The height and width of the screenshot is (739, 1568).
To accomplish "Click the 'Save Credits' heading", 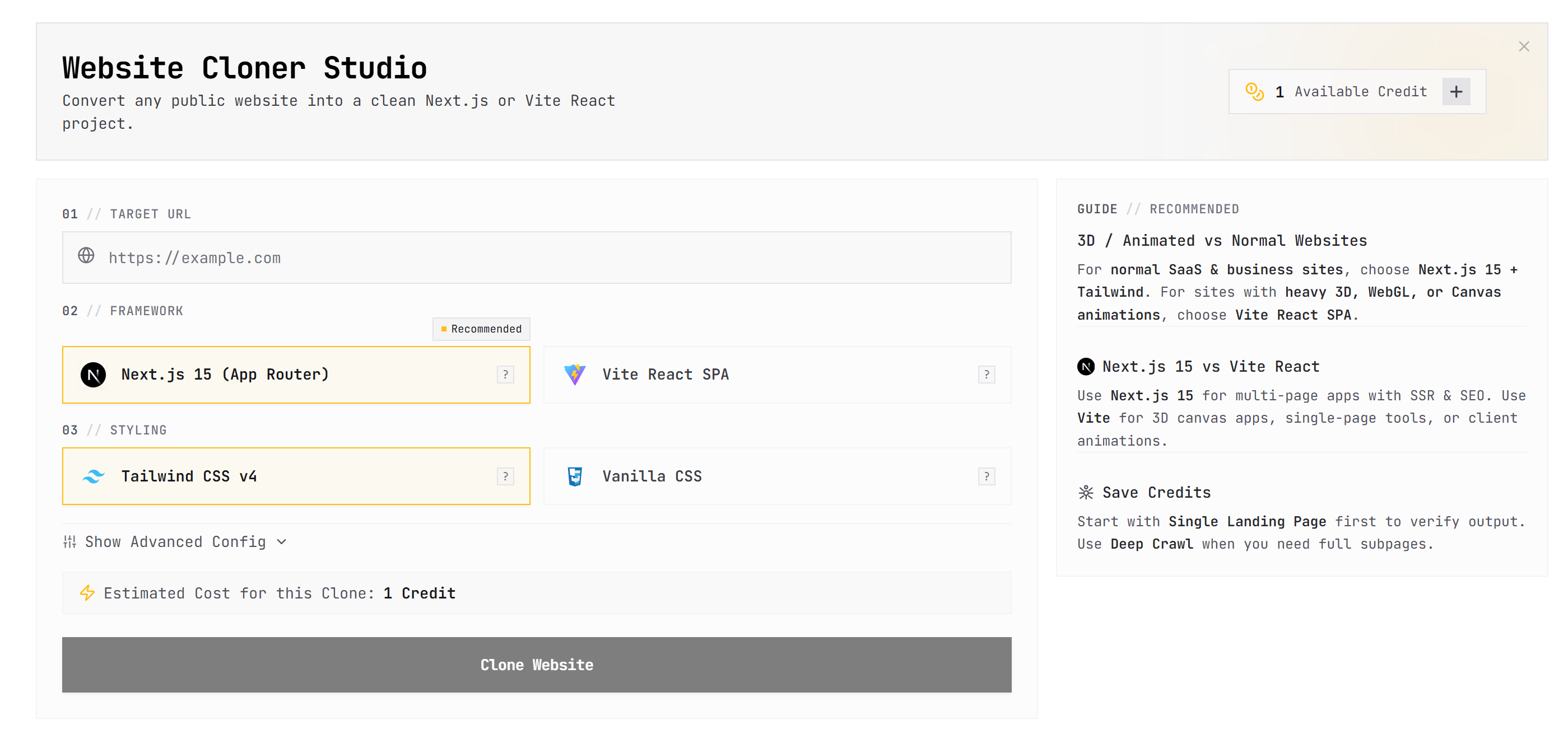I will pos(1156,493).
